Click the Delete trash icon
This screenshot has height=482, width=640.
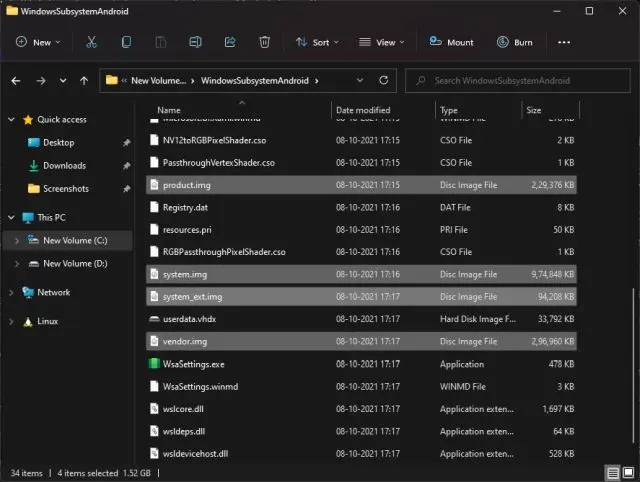click(x=264, y=42)
